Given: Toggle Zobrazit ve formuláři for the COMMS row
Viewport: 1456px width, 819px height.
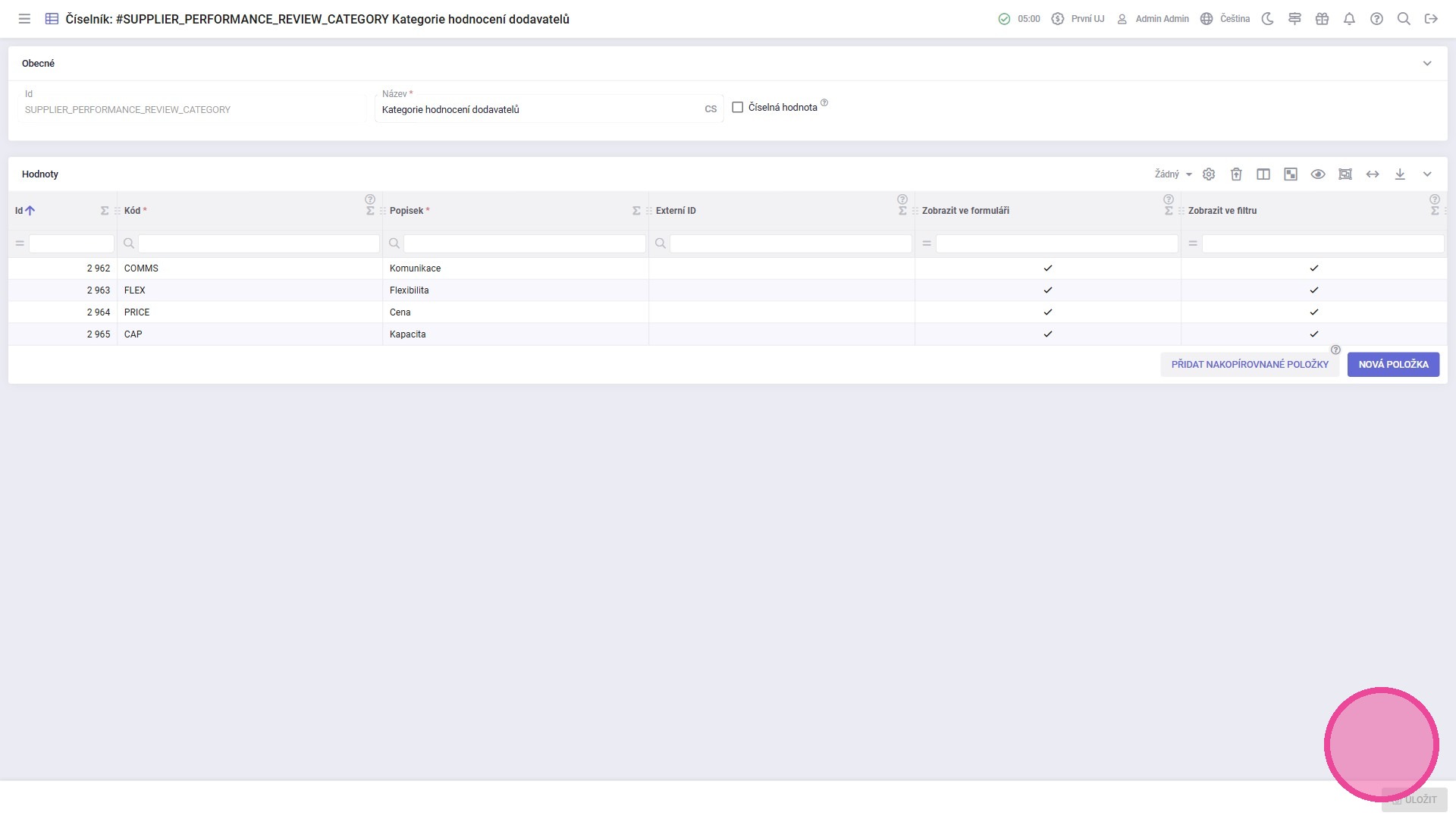Looking at the screenshot, I should coord(1048,268).
